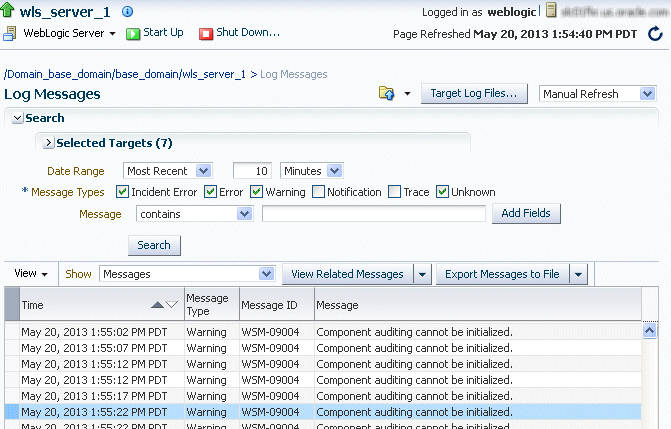Click the Start Up green icon

[133, 33]
